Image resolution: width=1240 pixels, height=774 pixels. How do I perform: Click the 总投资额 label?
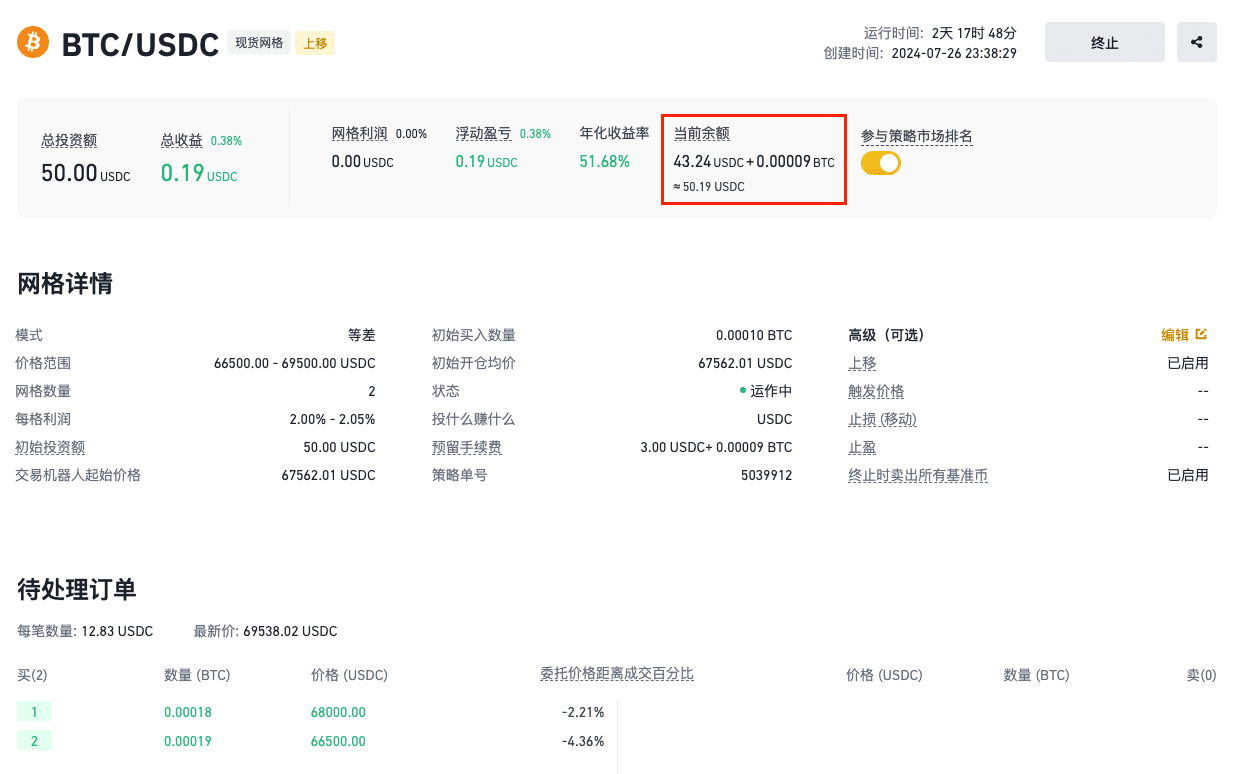(x=69, y=141)
